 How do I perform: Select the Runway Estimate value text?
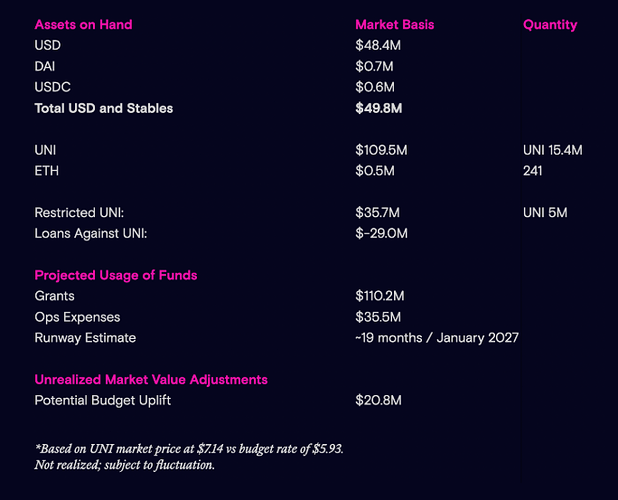pyautogui.click(x=436, y=338)
